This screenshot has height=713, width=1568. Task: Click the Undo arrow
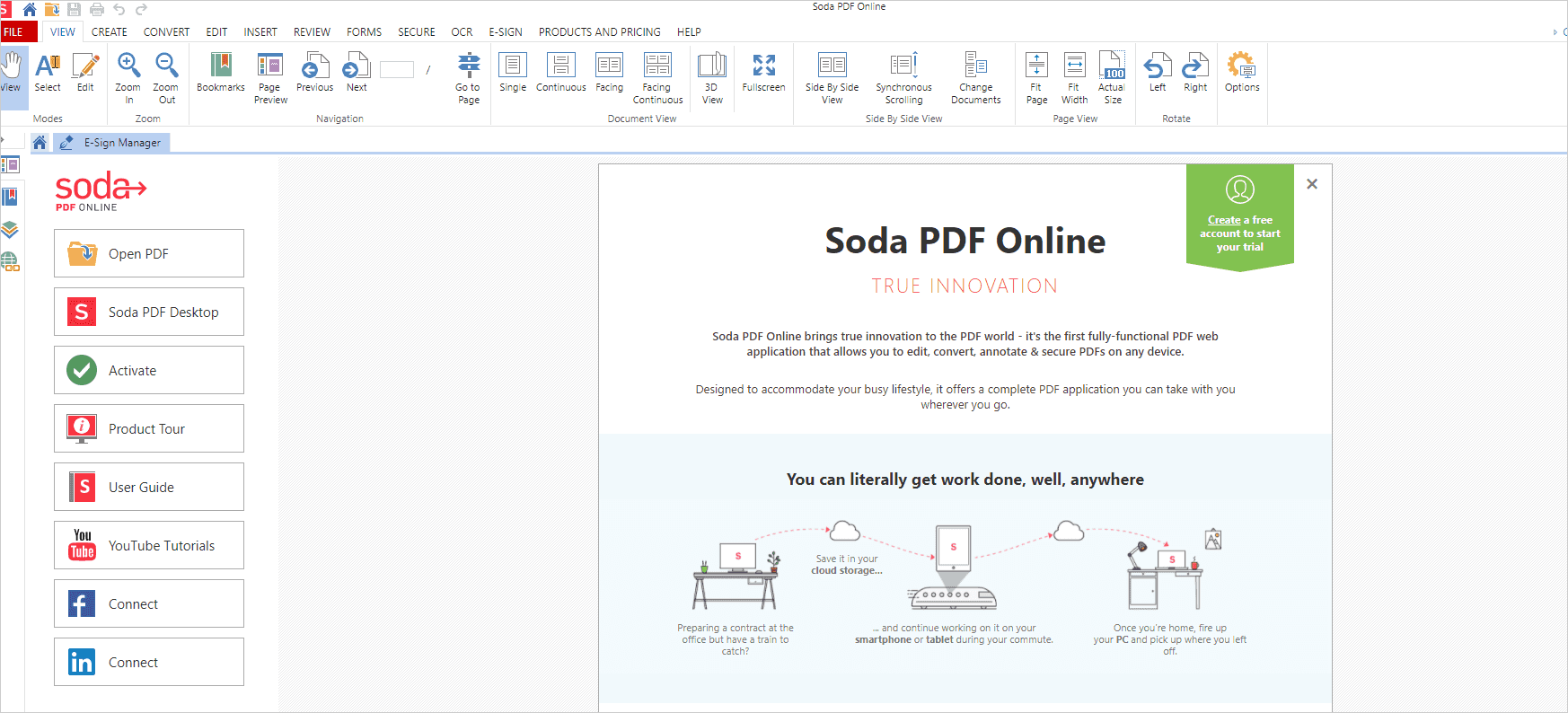[119, 9]
